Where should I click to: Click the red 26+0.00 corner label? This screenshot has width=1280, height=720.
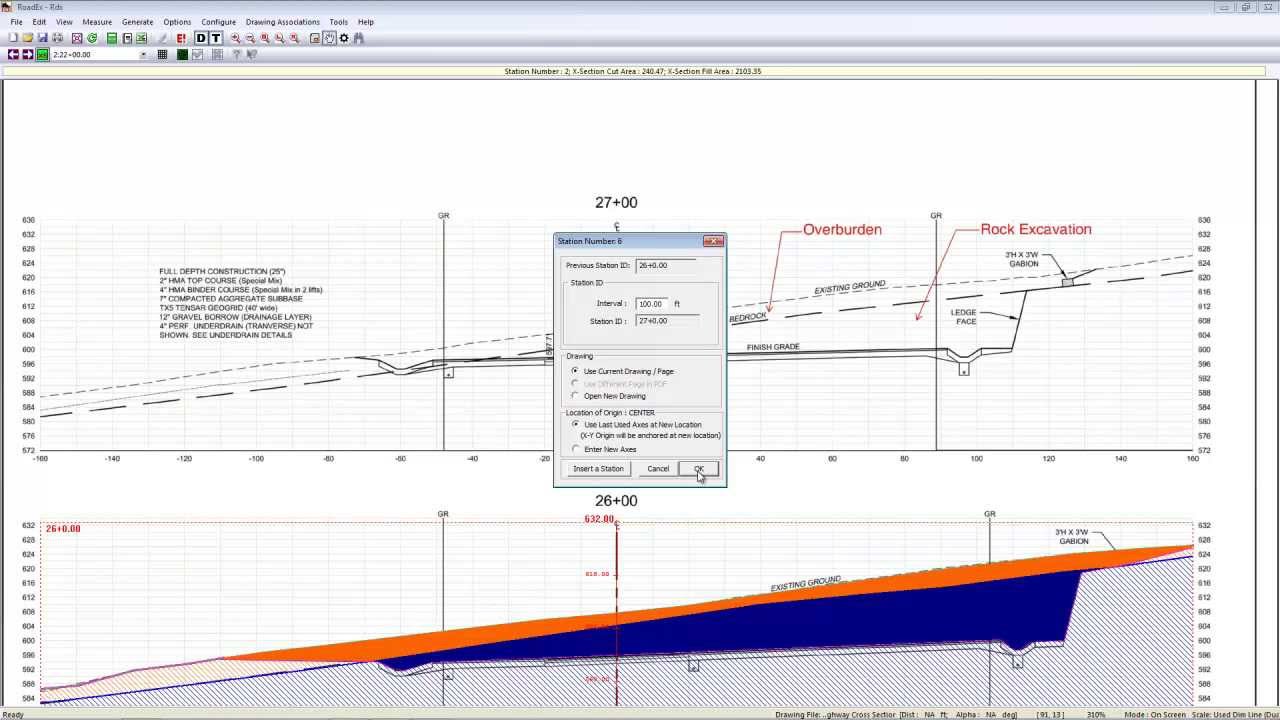[63, 529]
